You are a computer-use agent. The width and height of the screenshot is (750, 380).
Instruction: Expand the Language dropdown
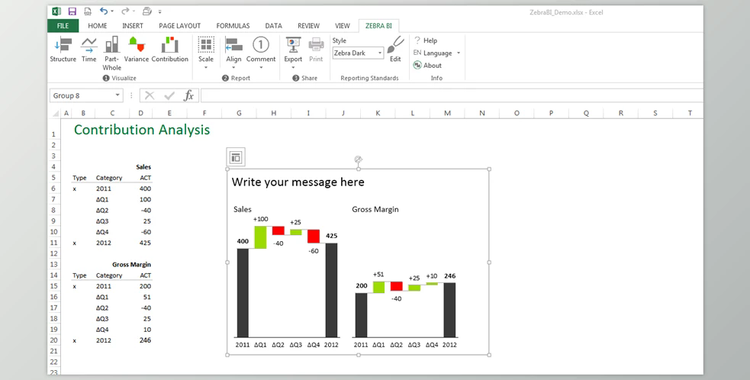[x=458, y=53]
